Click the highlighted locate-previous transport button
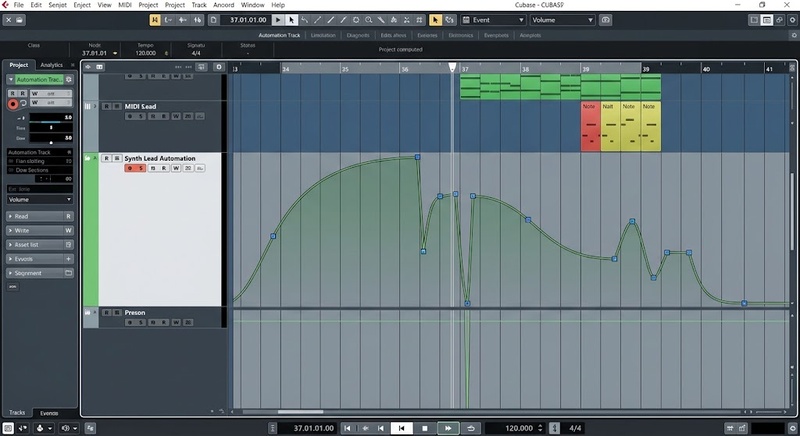 402,428
